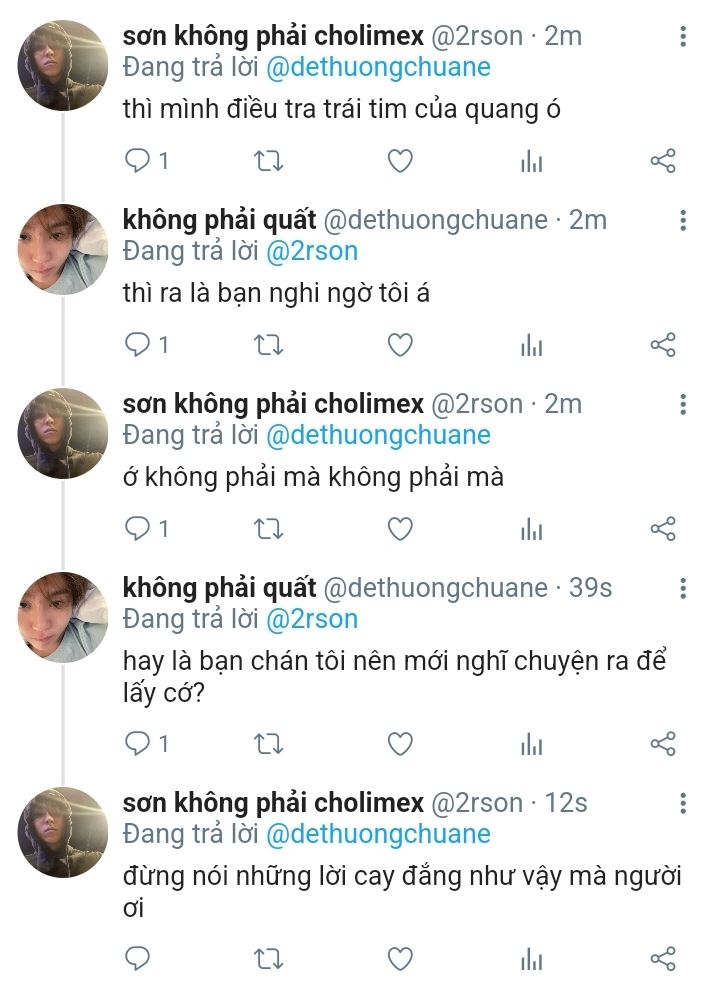Reply to the "thì mình điều tra" tweet
This screenshot has width=720, height=982.
138,160
